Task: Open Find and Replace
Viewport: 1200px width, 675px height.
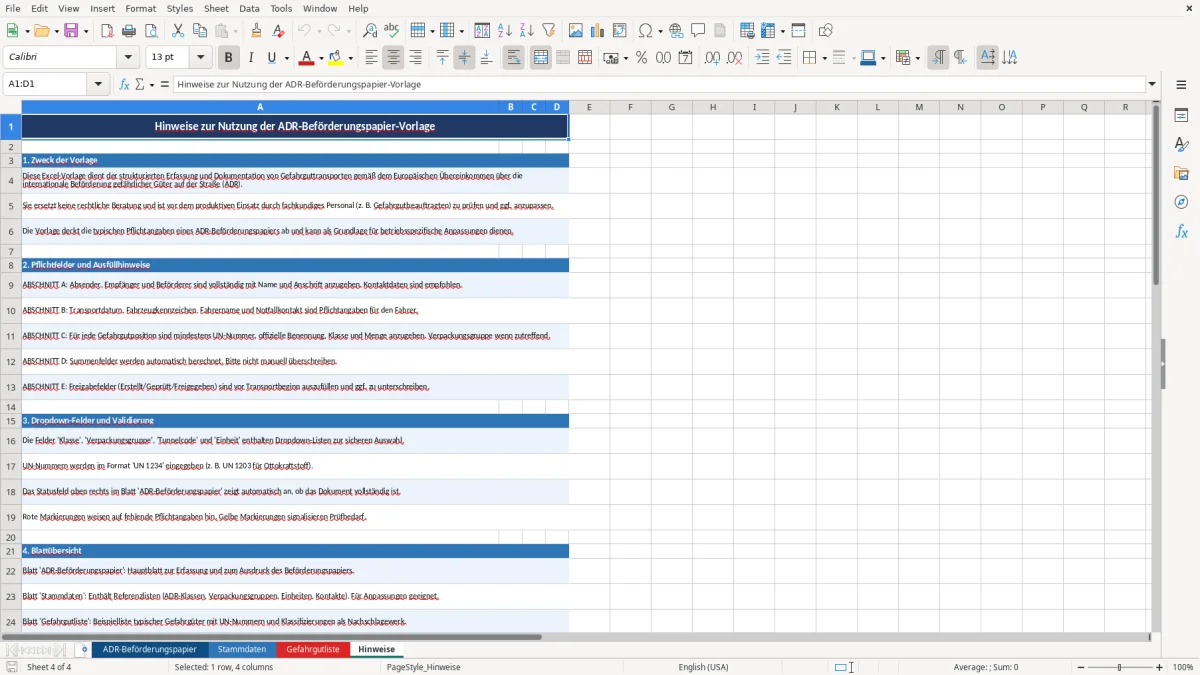Action: point(369,31)
